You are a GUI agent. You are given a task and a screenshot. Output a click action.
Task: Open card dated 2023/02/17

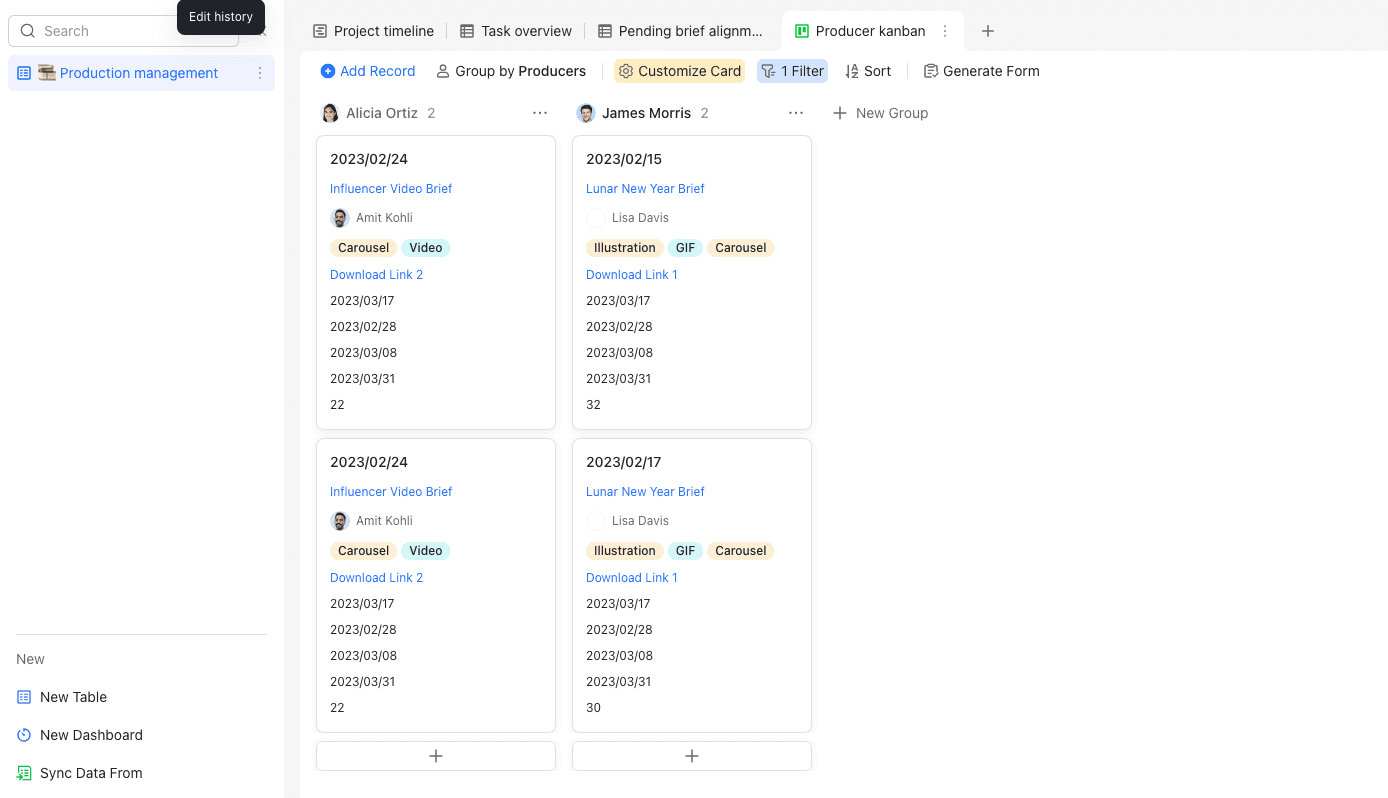pos(692,585)
